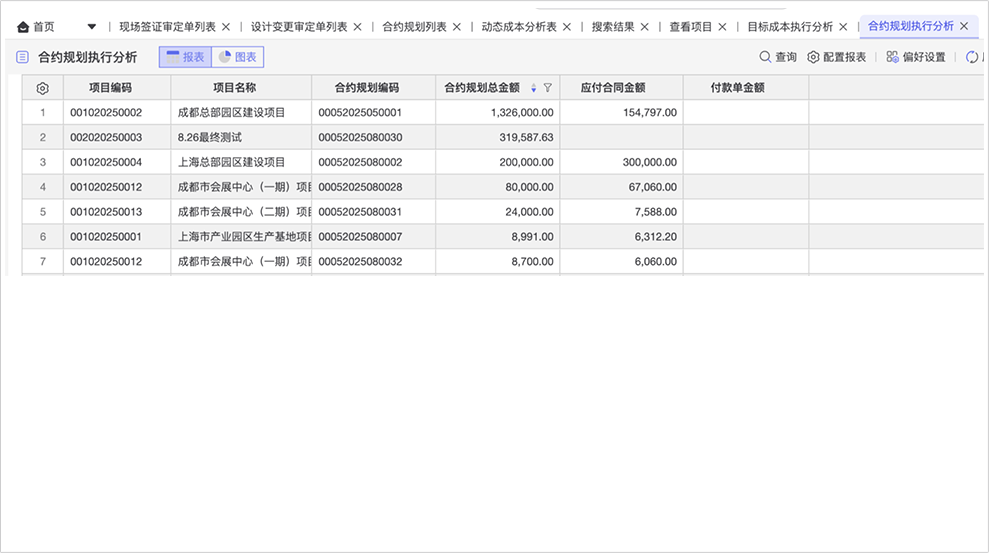Toggle sort arrow on 合约规划总金额 column
989x553 pixels.
pos(534,88)
